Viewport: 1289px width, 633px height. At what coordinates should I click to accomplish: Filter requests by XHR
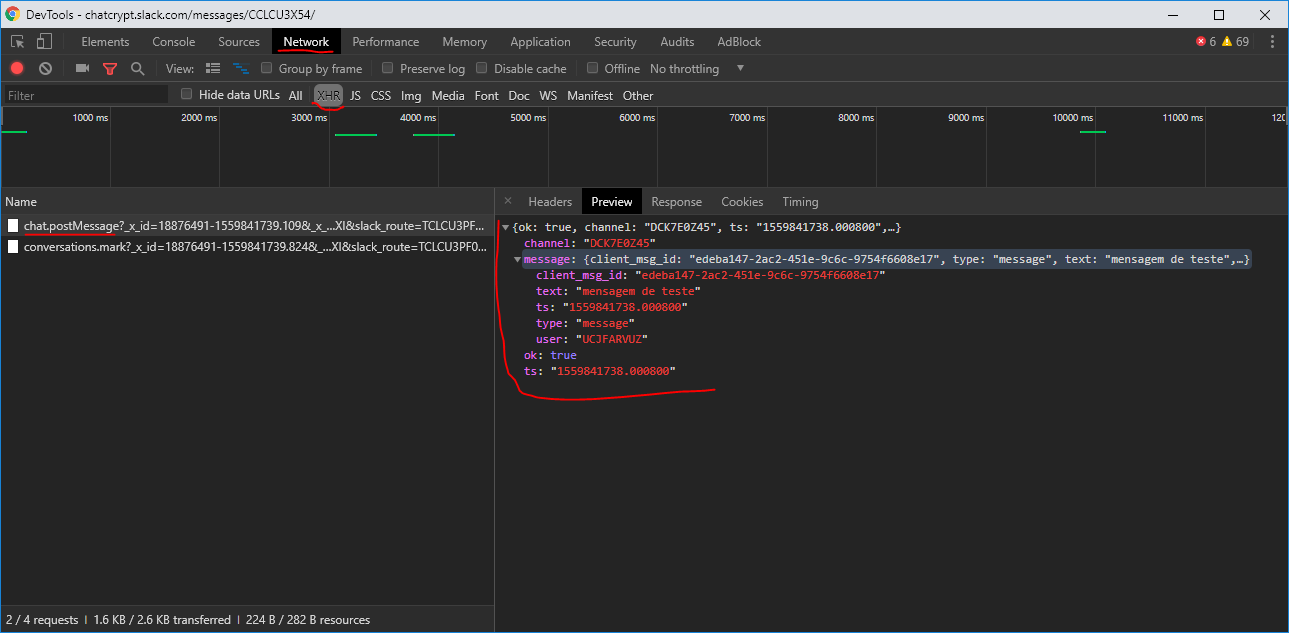point(329,96)
